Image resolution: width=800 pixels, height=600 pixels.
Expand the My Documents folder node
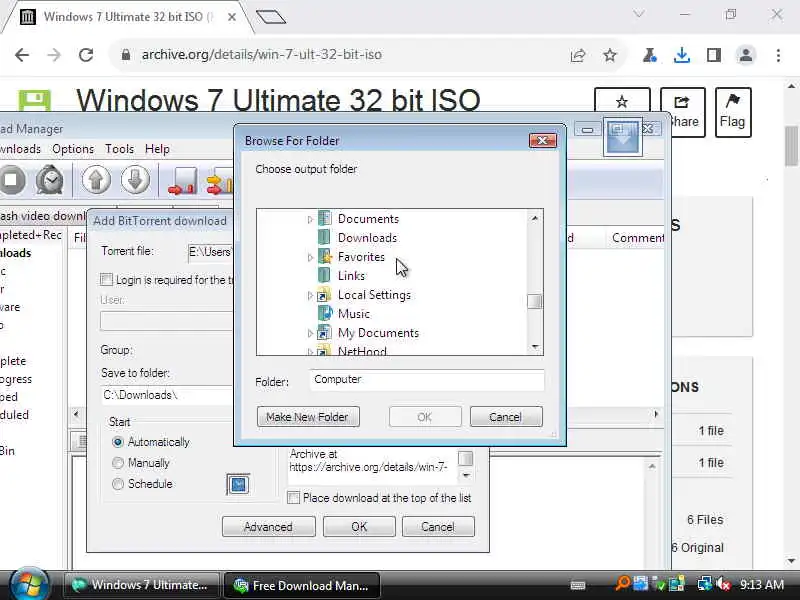[x=310, y=333]
